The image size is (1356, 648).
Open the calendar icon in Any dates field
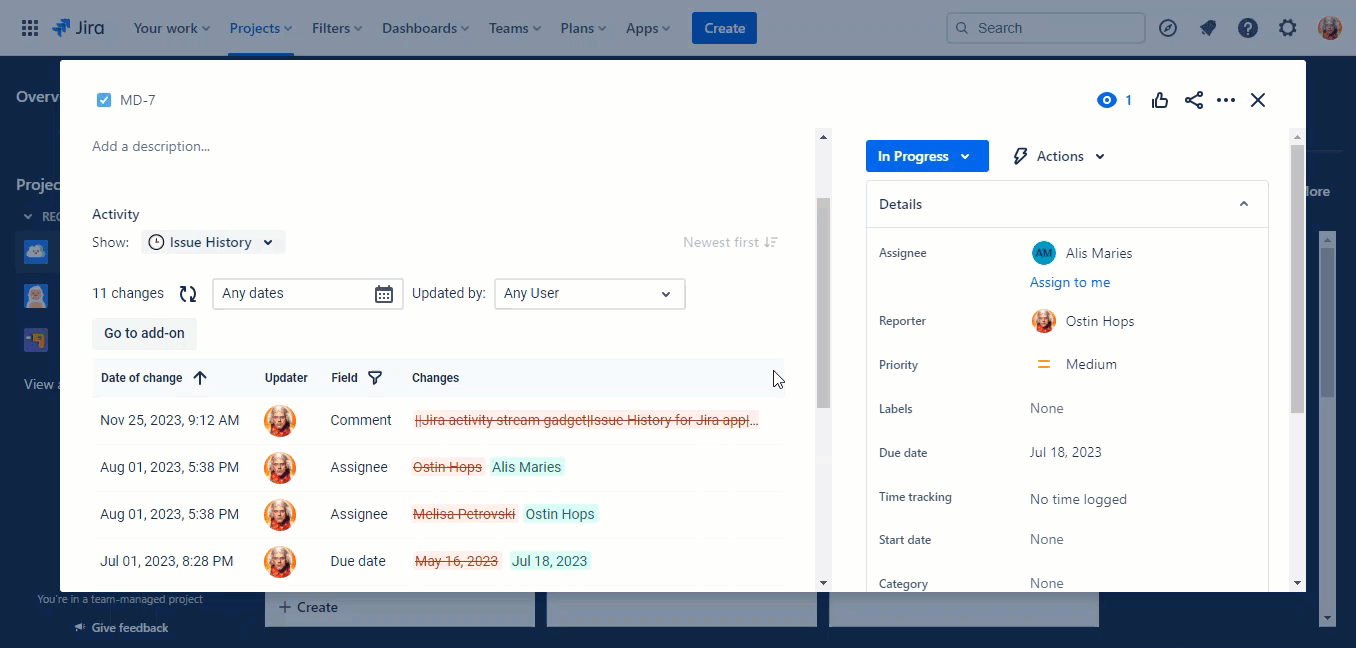(384, 294)
